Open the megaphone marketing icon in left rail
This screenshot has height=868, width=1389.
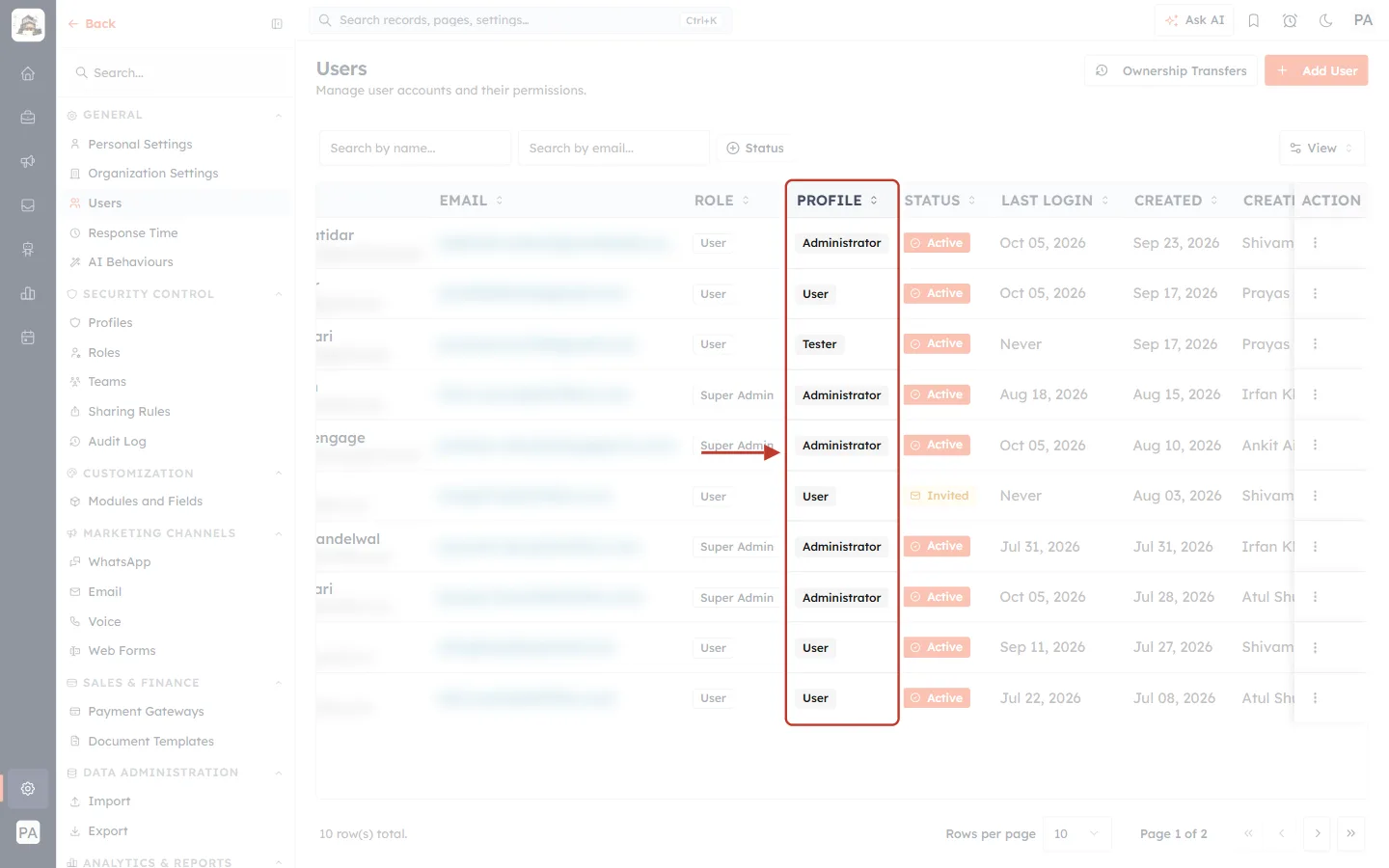(28, 161)
